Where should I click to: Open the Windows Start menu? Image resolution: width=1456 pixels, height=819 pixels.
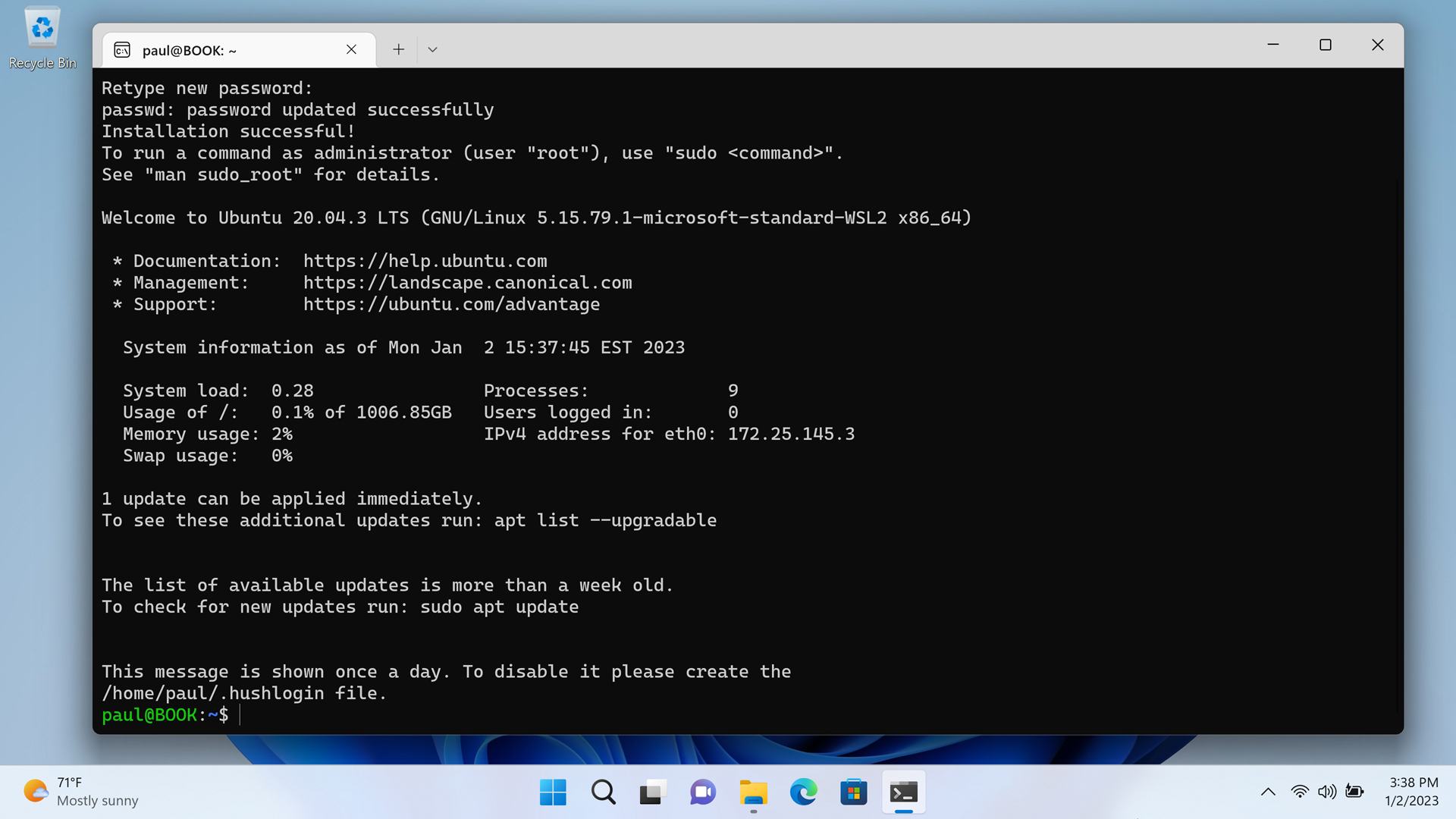(x=553, y=792)
